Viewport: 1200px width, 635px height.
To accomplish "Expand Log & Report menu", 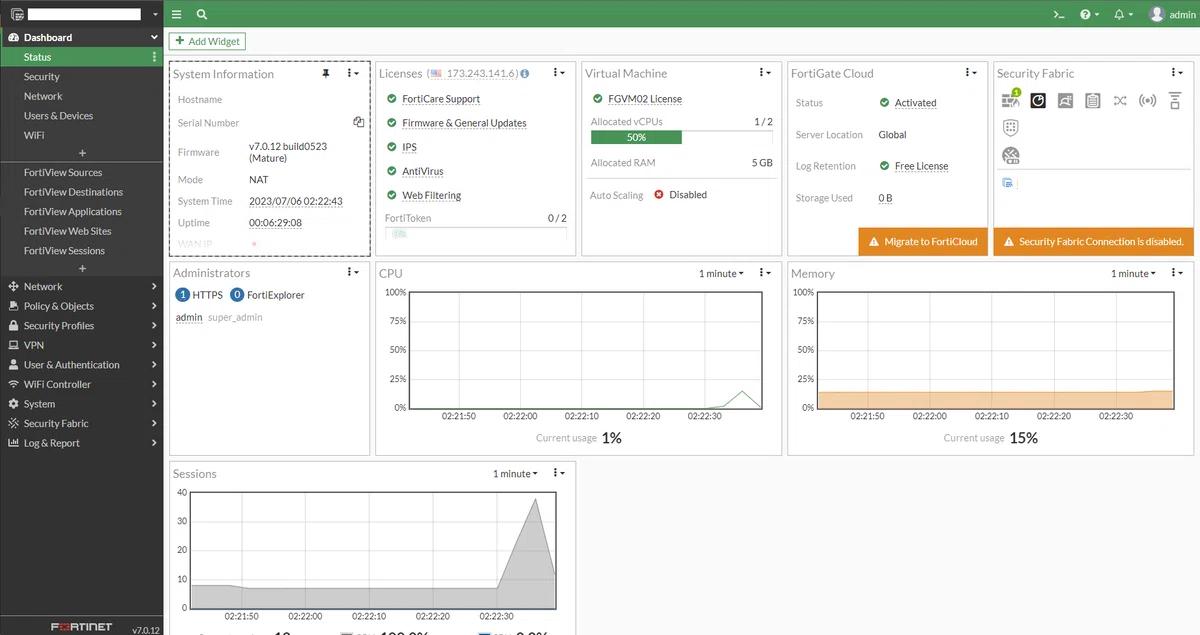I will point(81,443).
